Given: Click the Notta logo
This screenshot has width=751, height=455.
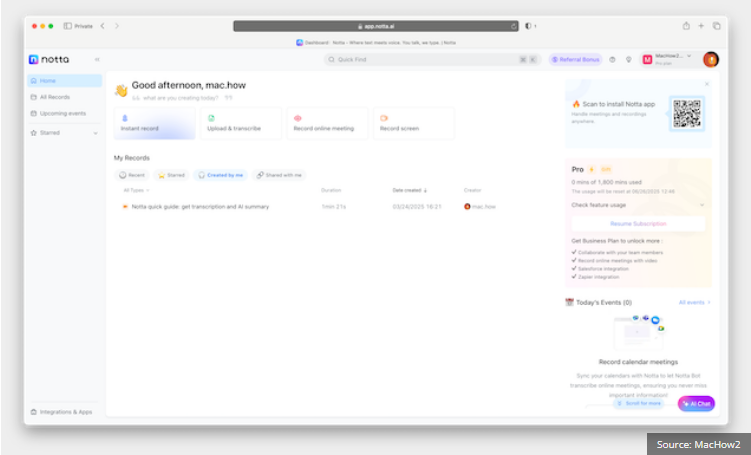Looking at the screenshot, I should (49, 59).
